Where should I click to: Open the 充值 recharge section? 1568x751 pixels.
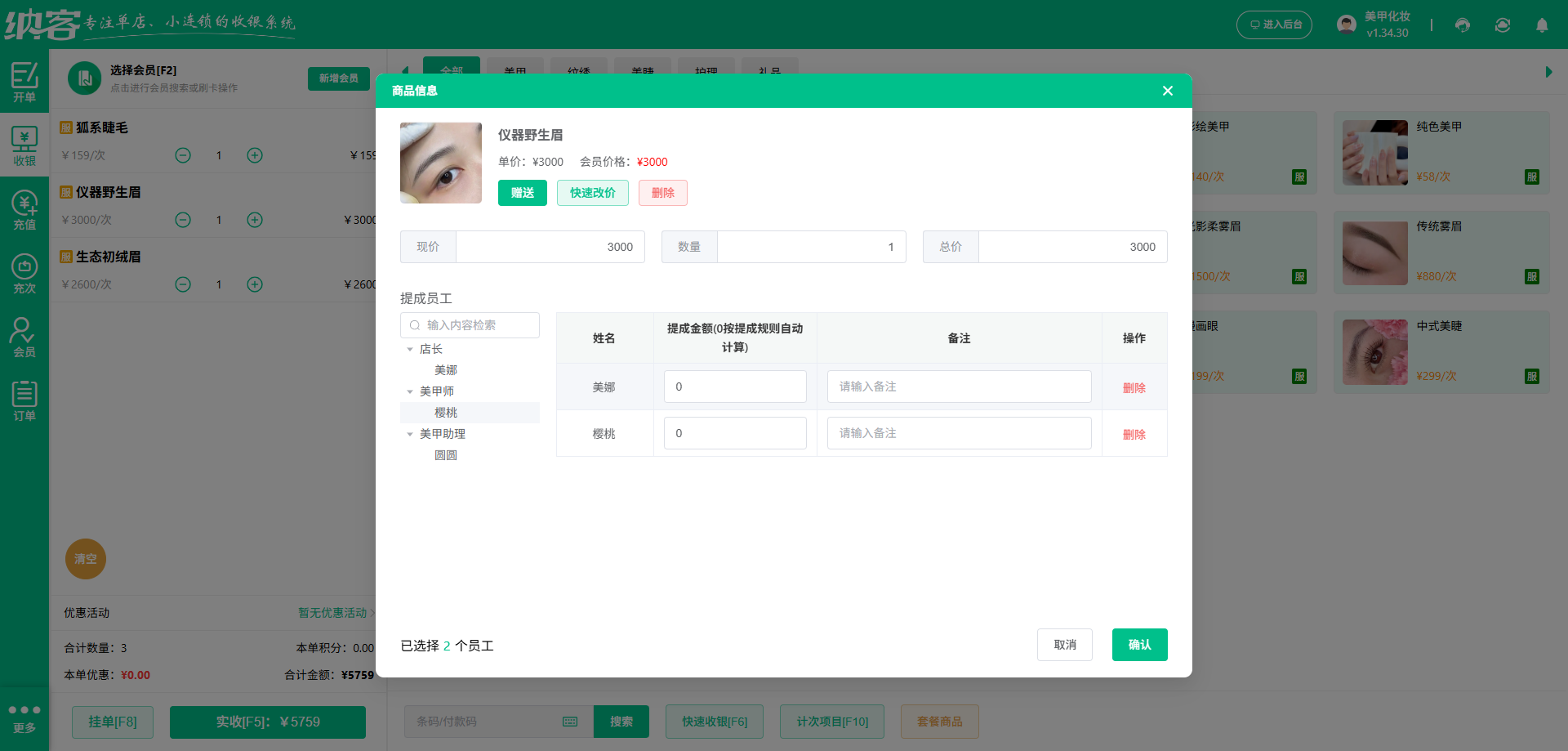coord(24,208)
